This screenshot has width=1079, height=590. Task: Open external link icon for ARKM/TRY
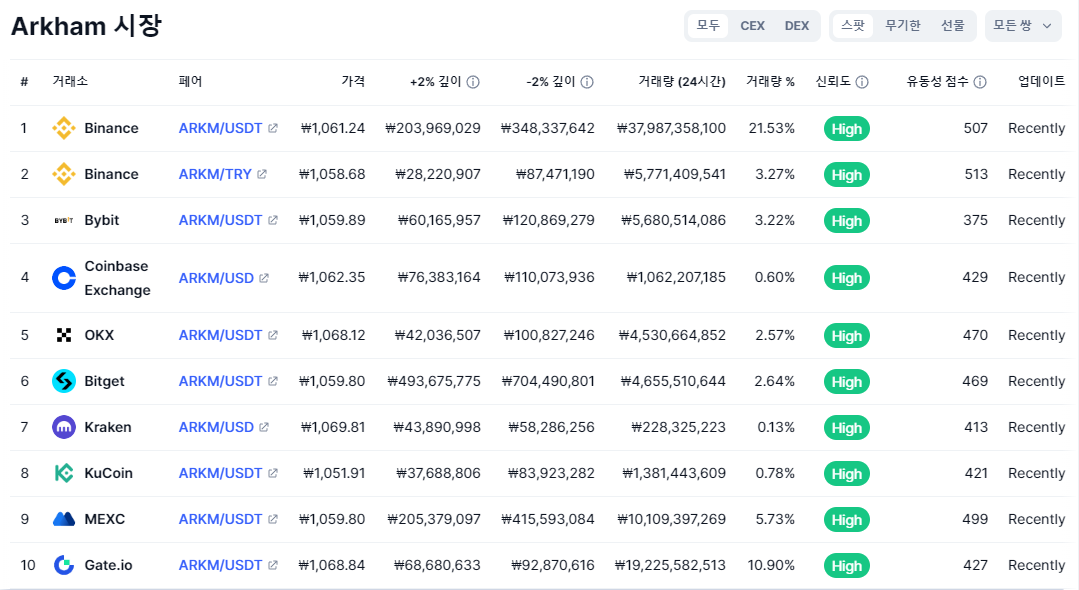(x=261, y=174)
